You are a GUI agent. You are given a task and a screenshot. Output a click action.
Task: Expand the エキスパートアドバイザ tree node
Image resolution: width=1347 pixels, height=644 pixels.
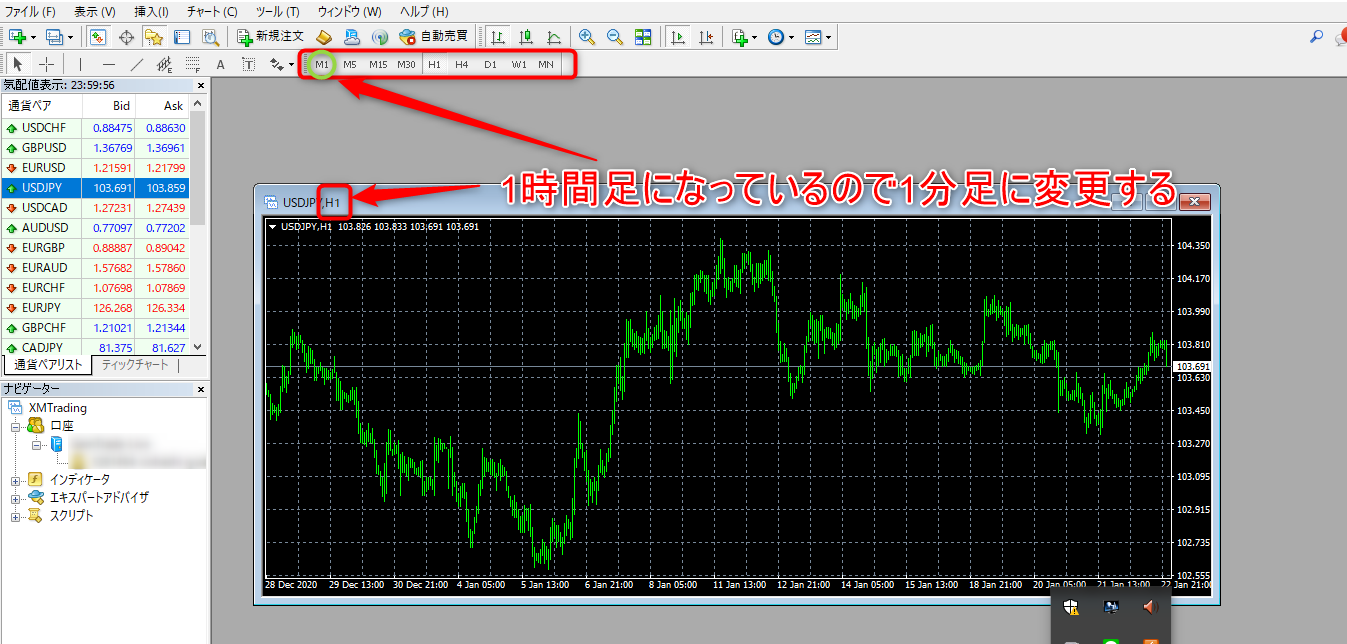pyautogui.click(x=16, y=498)
